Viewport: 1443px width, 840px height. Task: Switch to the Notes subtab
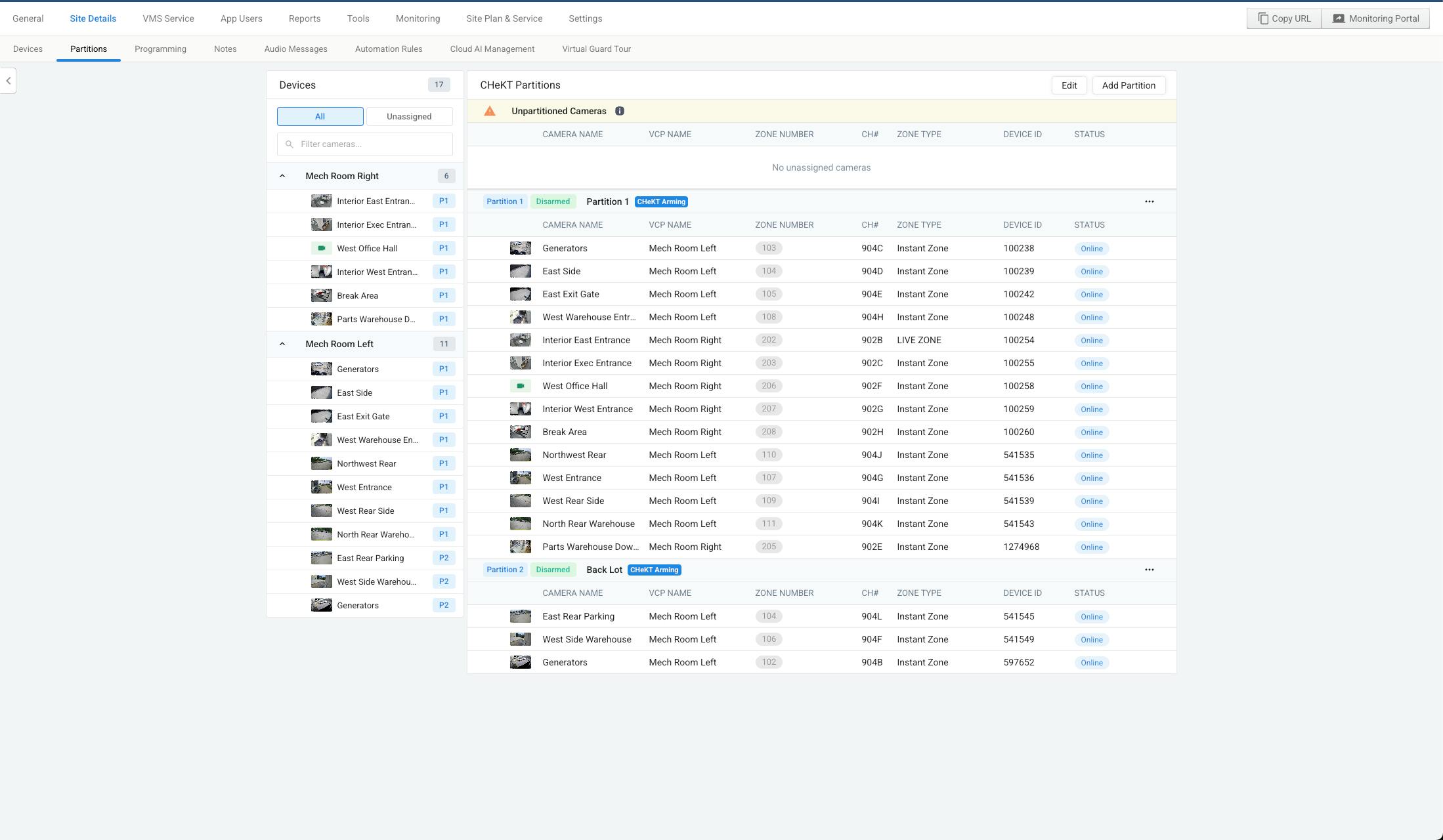[x=225, y=49]
